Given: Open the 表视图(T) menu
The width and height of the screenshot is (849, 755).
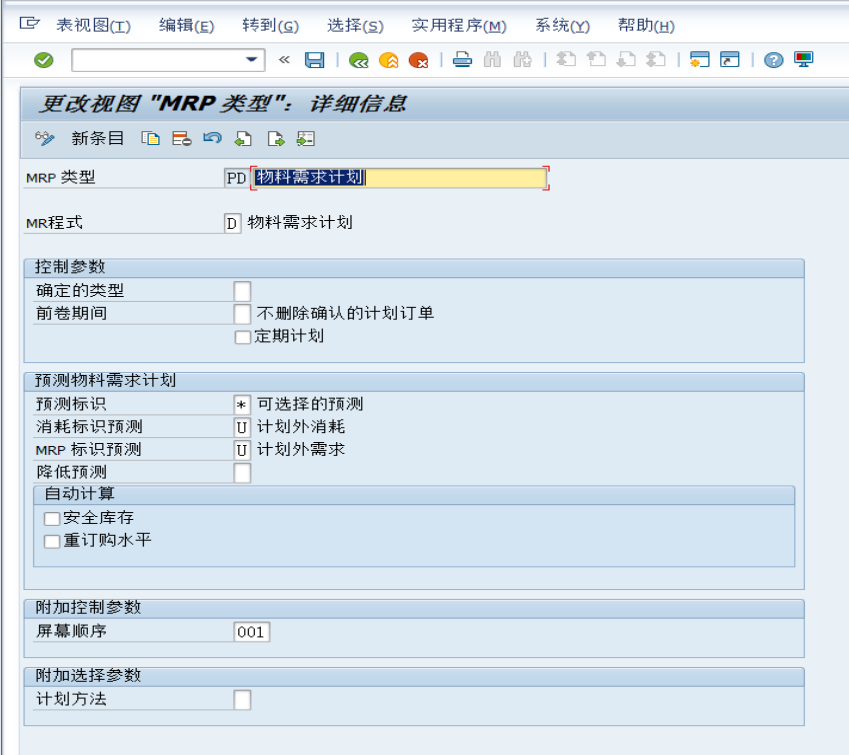Looking at the screenshot, I should click(94, 25).
